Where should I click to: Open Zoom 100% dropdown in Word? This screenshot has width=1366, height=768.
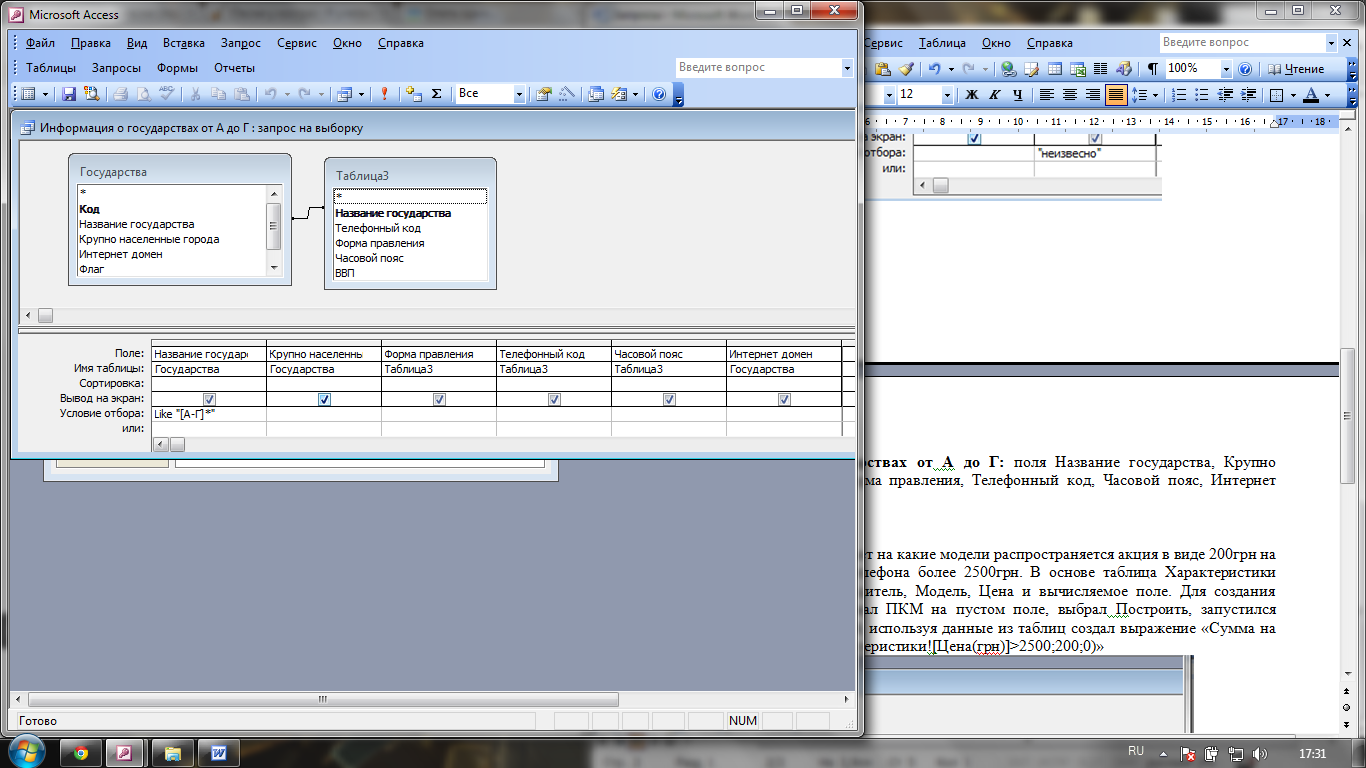tap(1226, 69)
